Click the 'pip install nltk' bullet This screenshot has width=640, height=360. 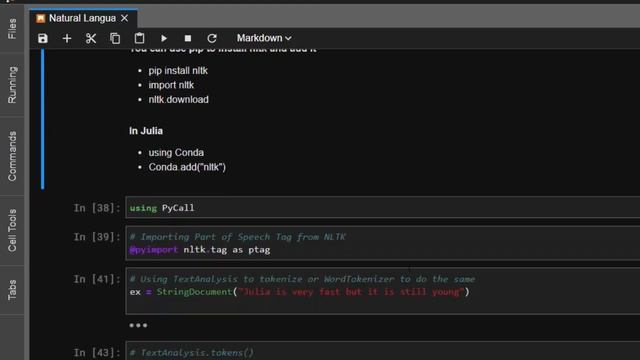coord(178,71)
